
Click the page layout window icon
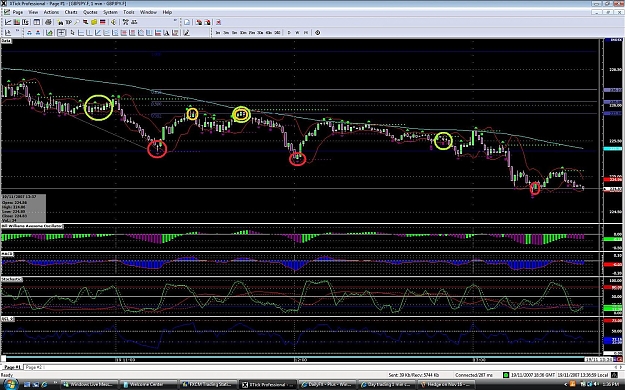(36, 22)
